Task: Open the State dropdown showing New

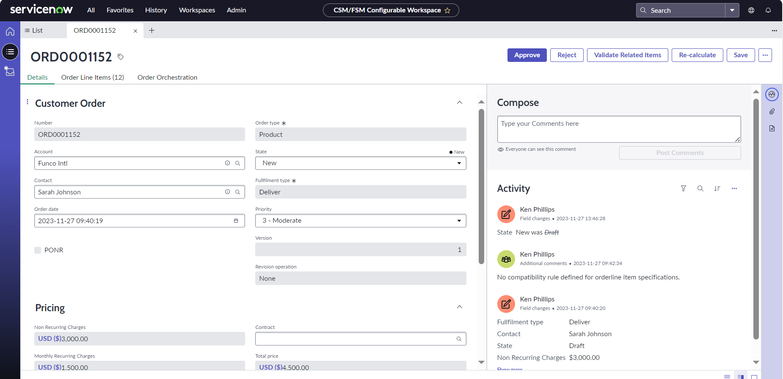Action: 361,163
